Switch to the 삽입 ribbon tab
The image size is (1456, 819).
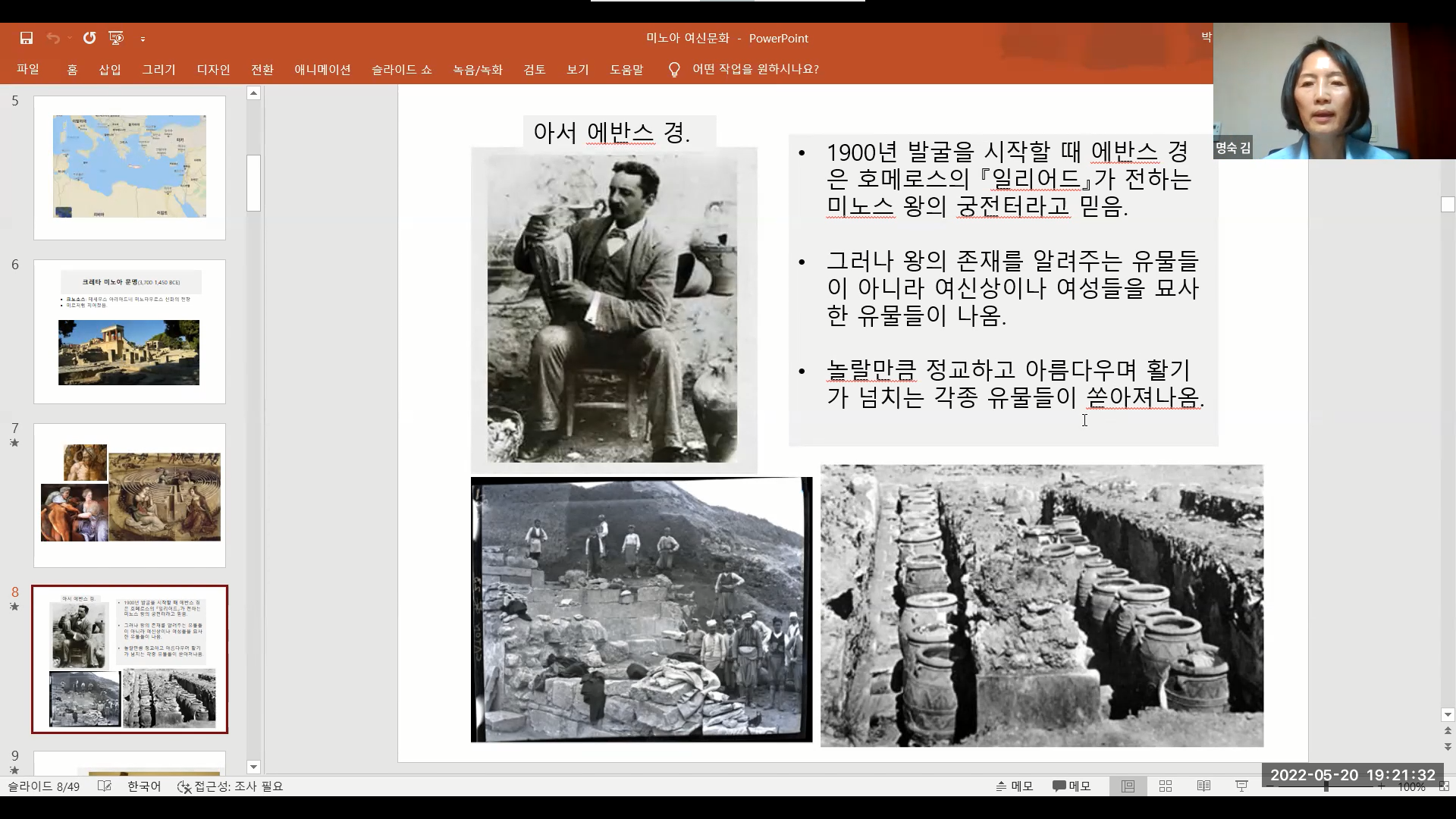(110, 69)
